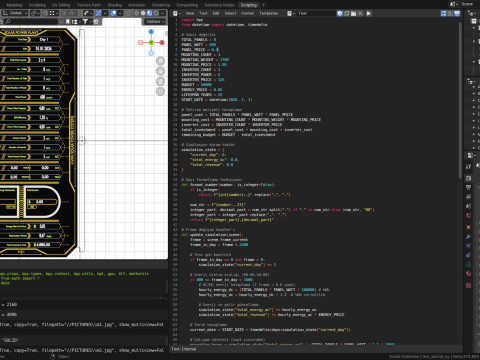Click the pan hand viewport navigation button

pyautogui.click(x=160, y=71)
